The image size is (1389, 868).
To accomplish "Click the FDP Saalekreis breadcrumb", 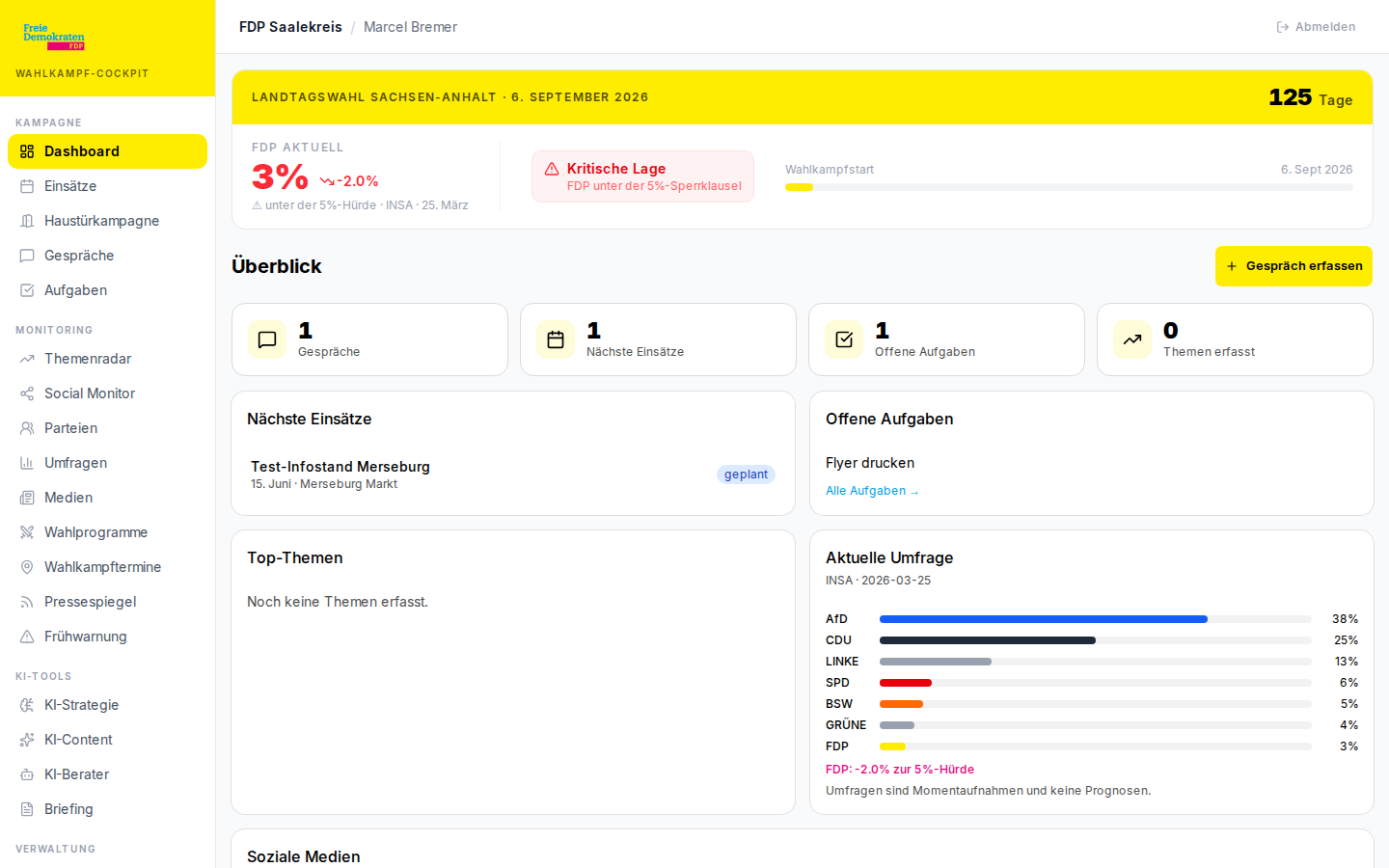I will click(x=290, y=27).
